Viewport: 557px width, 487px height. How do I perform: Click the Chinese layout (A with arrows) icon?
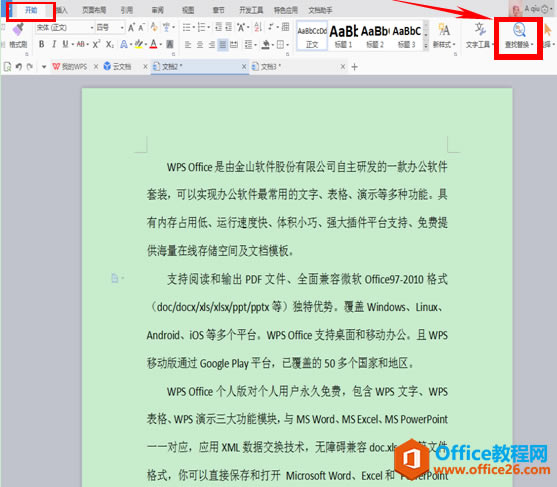241,27
